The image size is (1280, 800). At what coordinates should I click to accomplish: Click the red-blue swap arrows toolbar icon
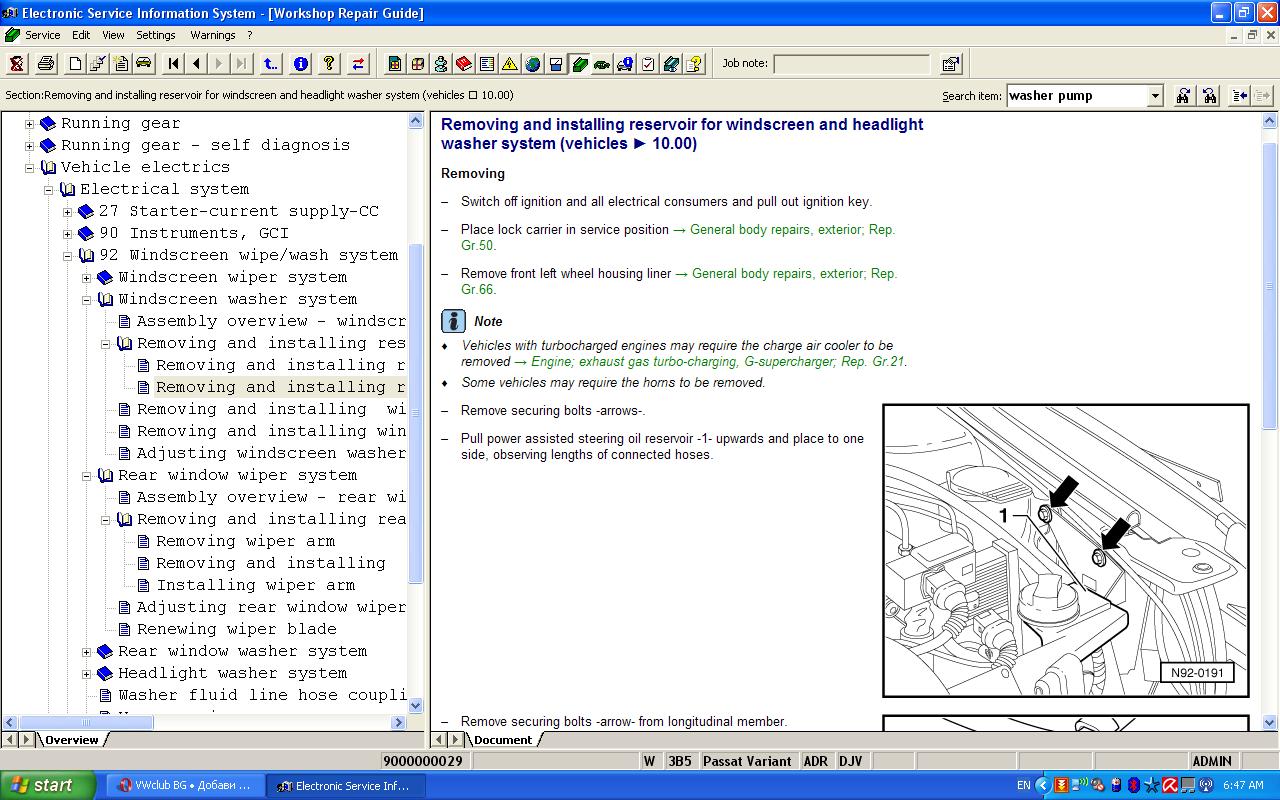point(358,64)
